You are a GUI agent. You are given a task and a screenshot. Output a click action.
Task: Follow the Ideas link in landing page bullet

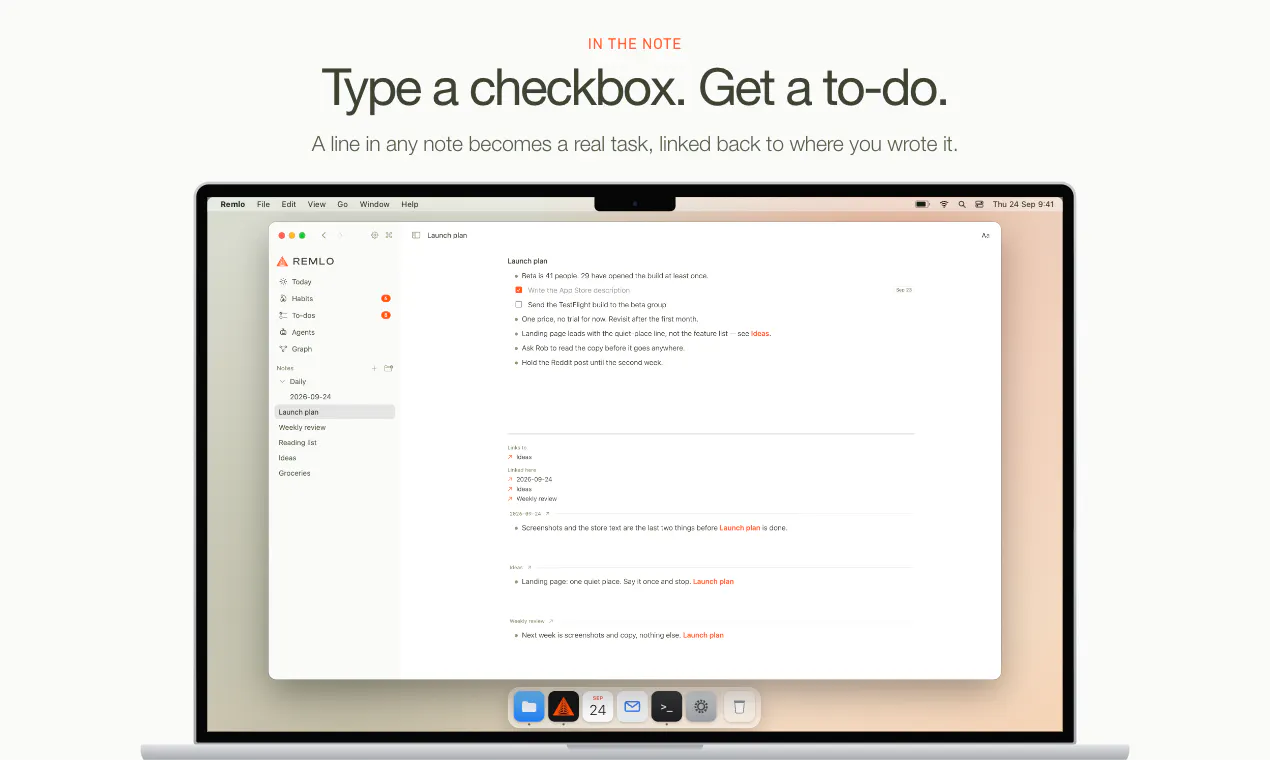coord(761,333)
